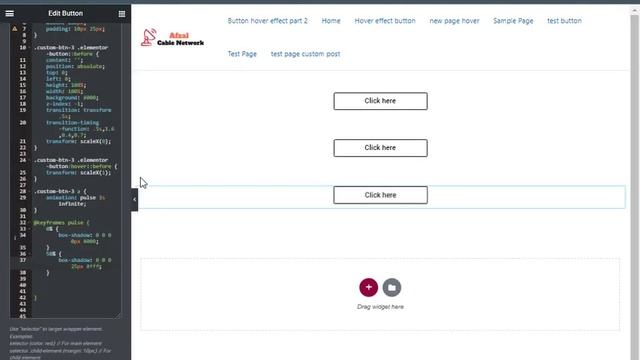The width and height of the screenshot is (640, 360).
Task: Open the Sample Page menu link
Action: [513, 21]
